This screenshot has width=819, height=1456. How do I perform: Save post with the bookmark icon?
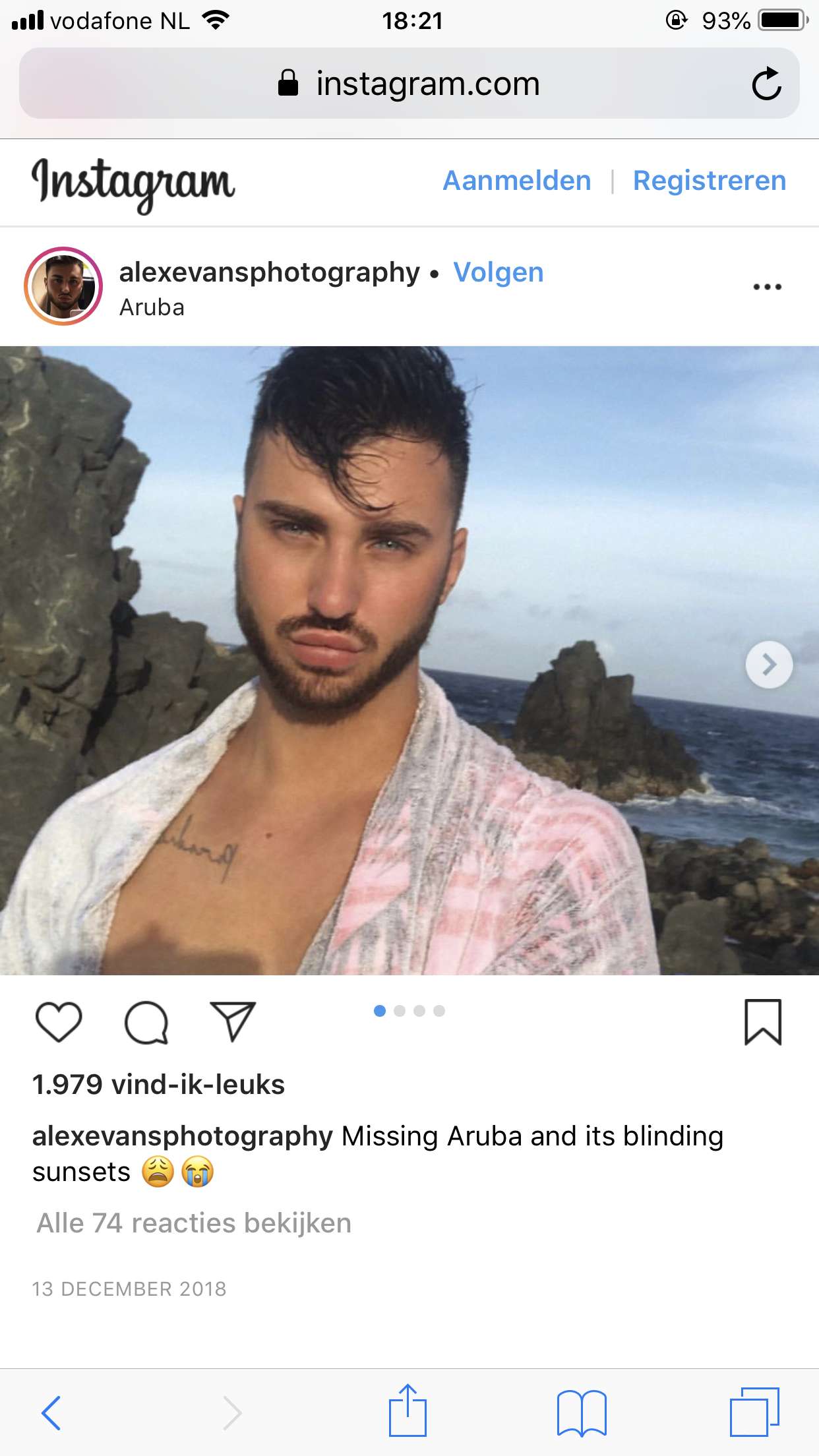coord(763,1022)
